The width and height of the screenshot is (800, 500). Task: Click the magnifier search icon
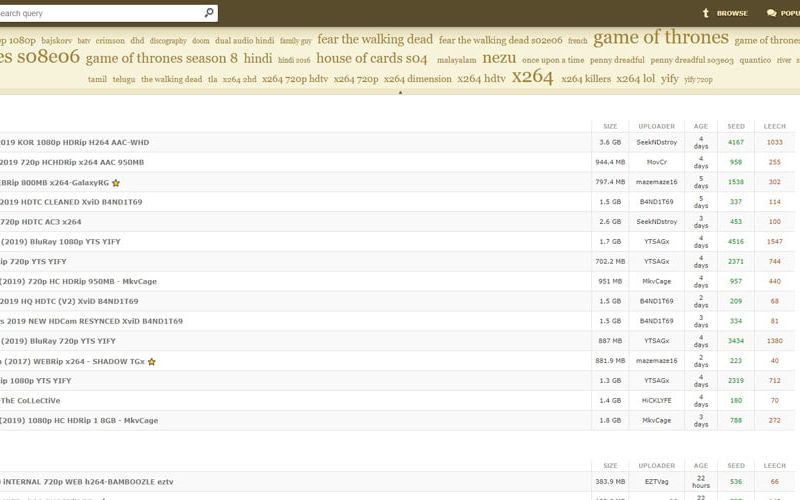click(x=209, y=13)
